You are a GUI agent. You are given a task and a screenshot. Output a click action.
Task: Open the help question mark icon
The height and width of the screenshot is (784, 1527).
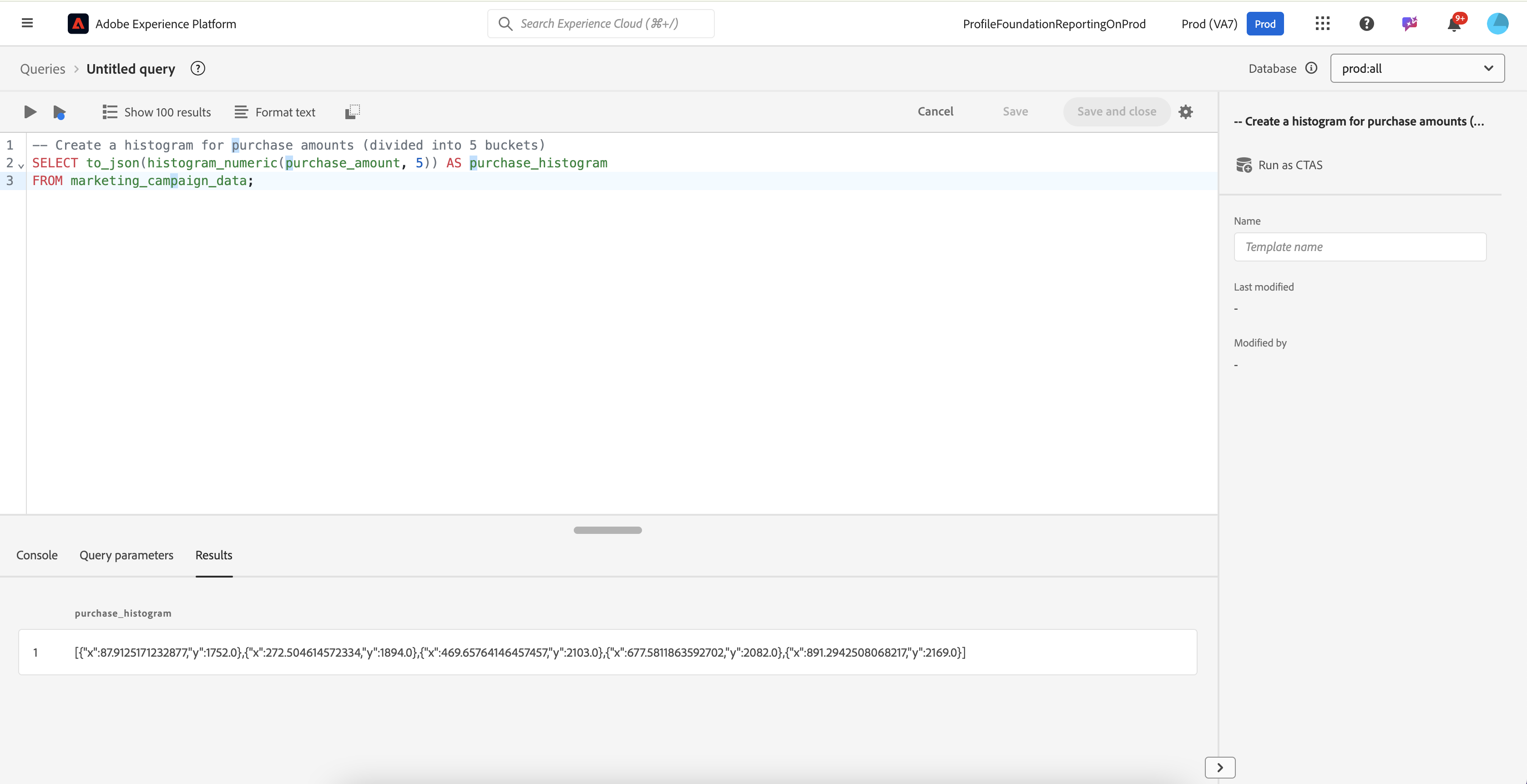[x=1366, y=24]
